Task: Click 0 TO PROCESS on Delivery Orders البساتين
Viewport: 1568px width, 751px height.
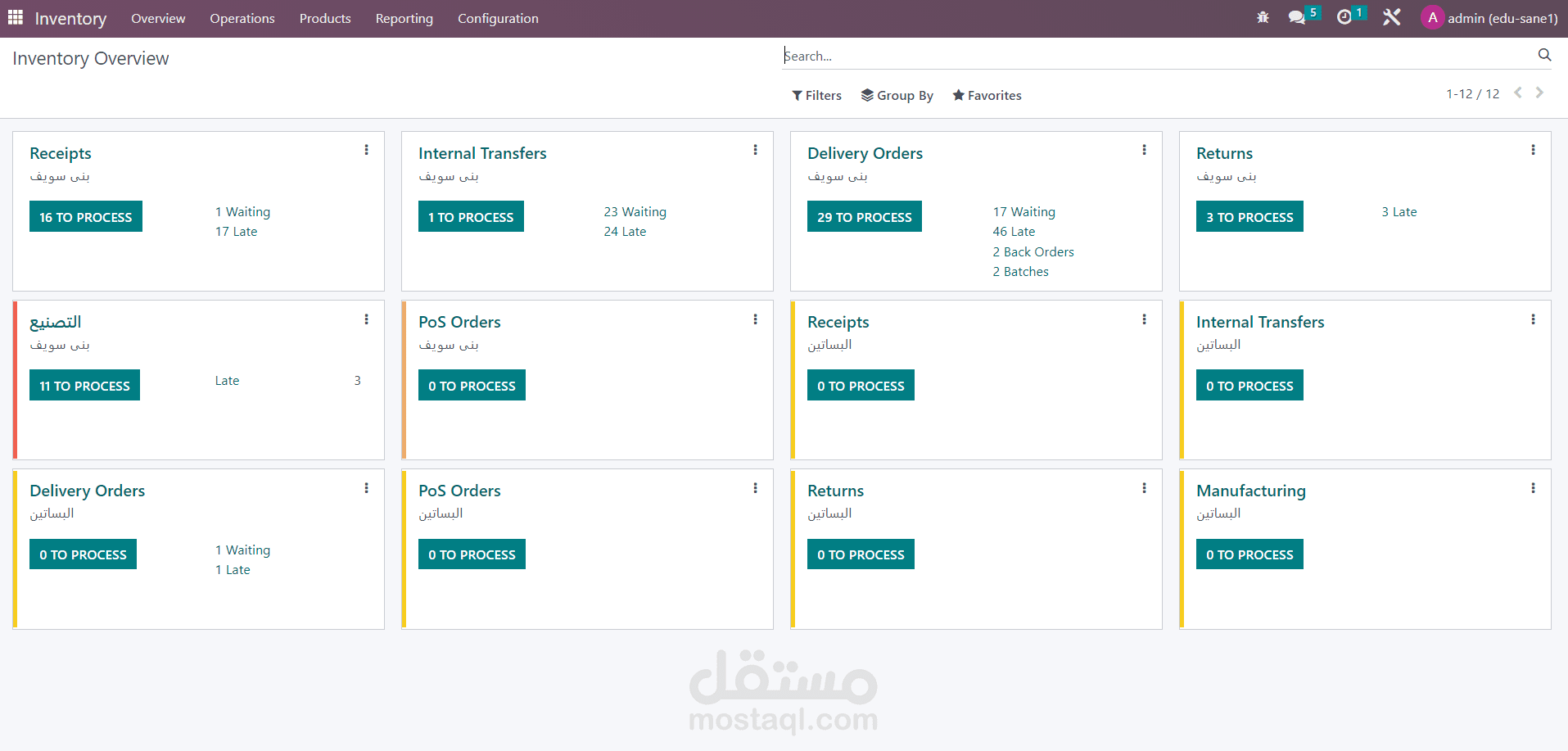Action: coord(83,554)
